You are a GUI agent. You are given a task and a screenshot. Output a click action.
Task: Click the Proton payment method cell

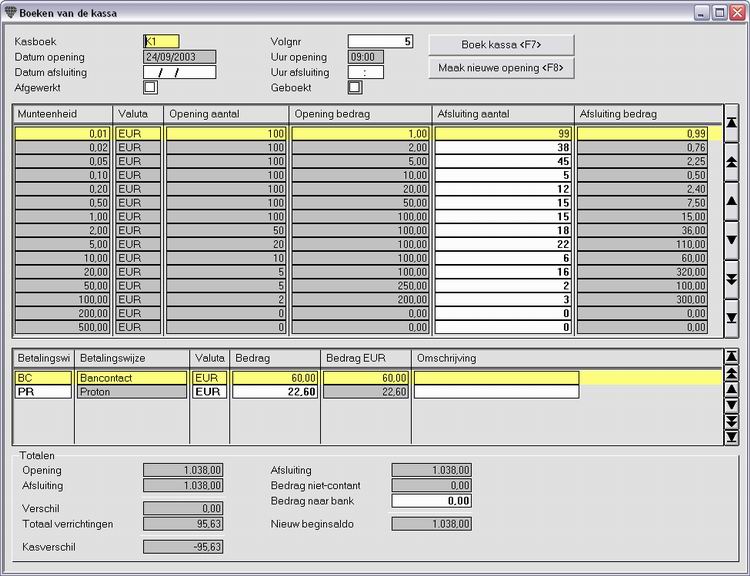click(x=132, y=392)
